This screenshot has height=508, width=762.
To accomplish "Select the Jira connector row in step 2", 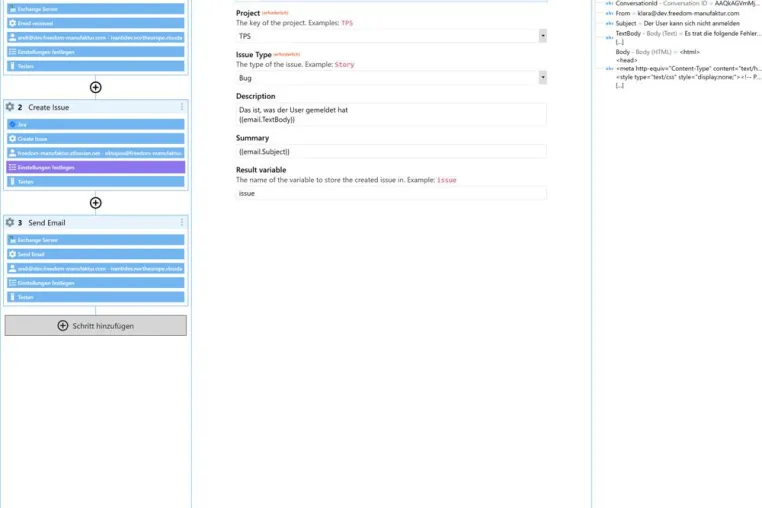I will 96,124.
